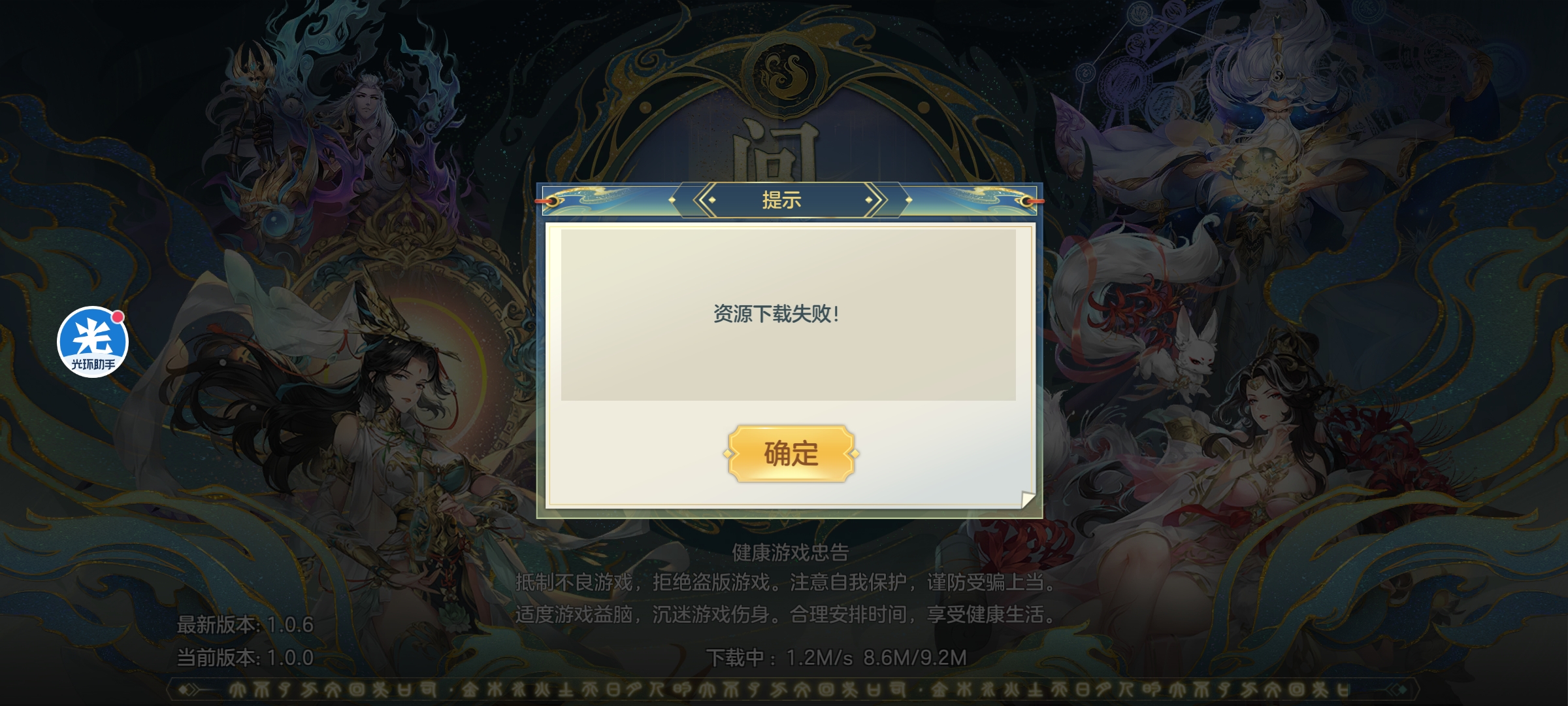Tap the red notification dot on 光环助手
The image size is (1568, 706).
118,317
